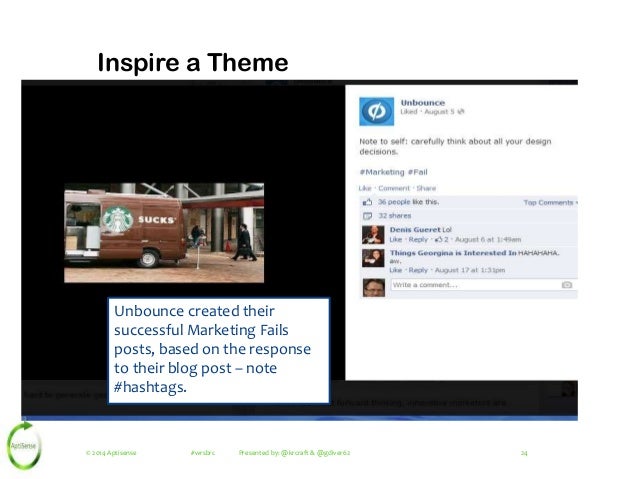Reply to Denis Gueret's comment

tap(418, 239)
